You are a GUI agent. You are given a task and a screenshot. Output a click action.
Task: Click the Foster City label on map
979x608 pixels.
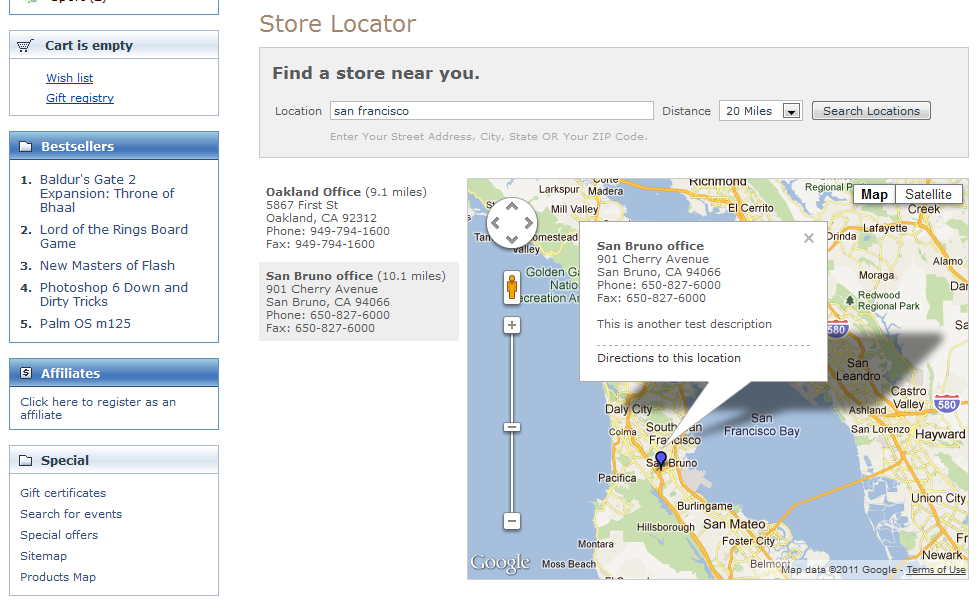tap(748, 541)
